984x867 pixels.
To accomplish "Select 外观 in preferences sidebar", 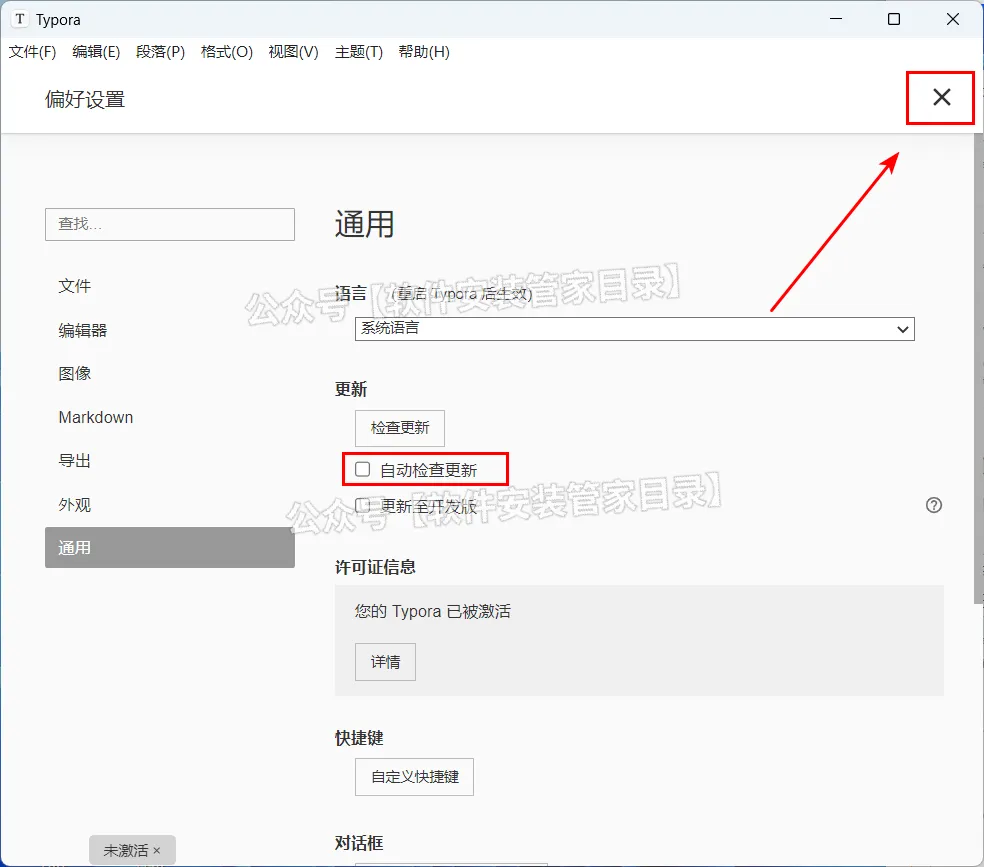I will point(169,505).
